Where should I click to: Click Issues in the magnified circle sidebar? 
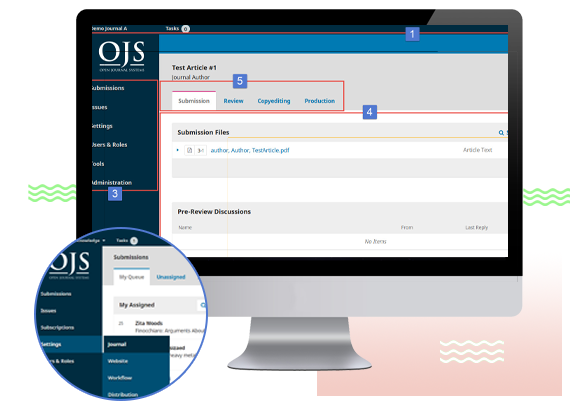[48, 311]
